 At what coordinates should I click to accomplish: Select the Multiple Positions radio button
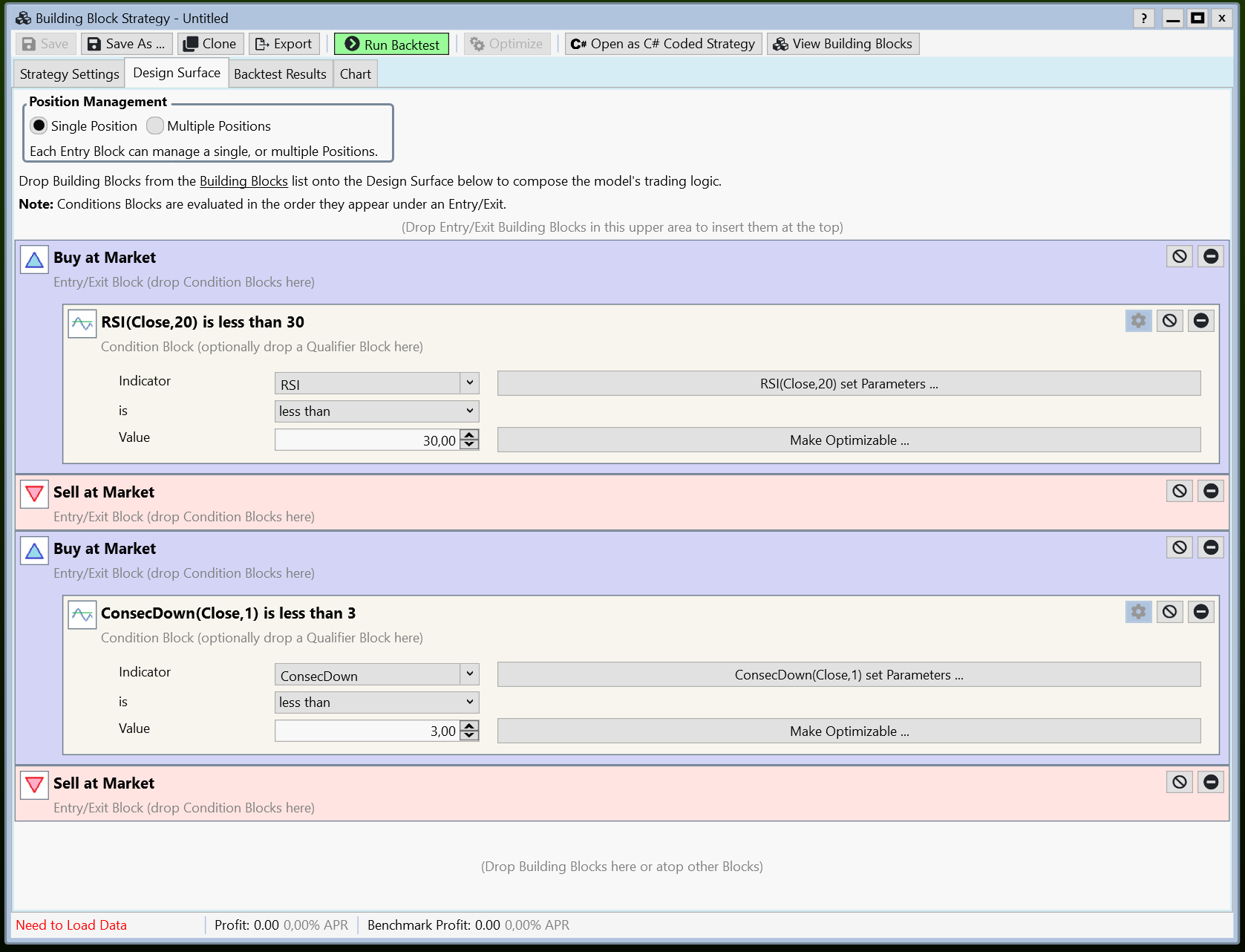(x=155, y=125)
